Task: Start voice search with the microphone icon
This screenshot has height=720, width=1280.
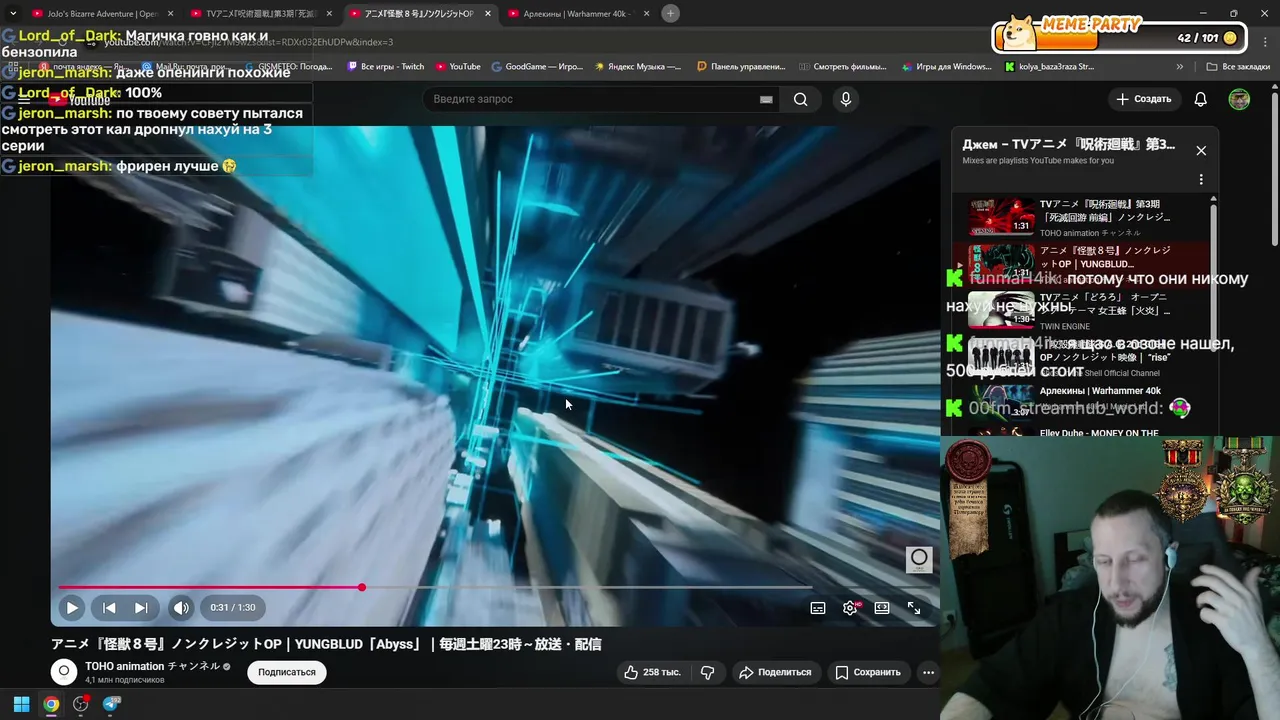Action: click(x=846, y=99)
